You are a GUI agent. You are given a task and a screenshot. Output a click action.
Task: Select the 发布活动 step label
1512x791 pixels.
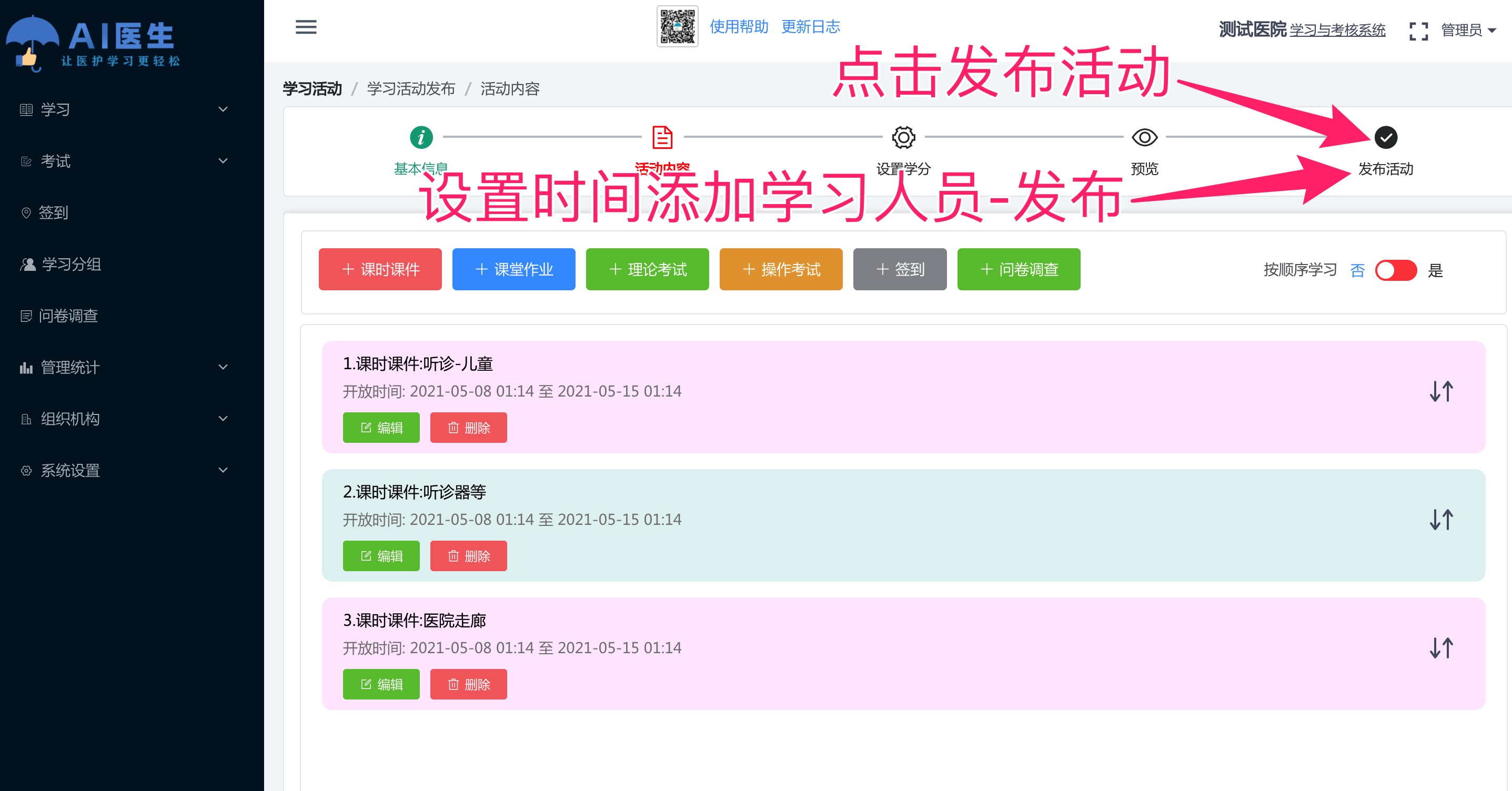tap(1386, 169)
